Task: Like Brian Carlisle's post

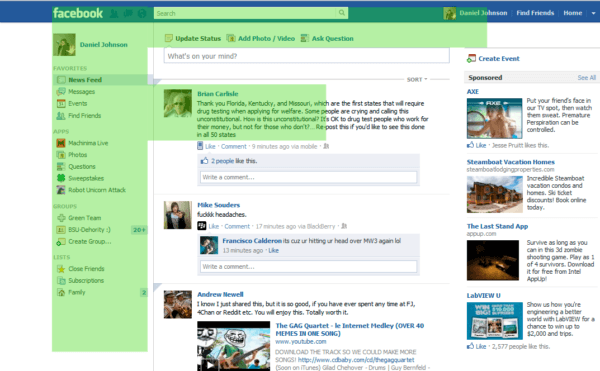Action: point(210,146)
